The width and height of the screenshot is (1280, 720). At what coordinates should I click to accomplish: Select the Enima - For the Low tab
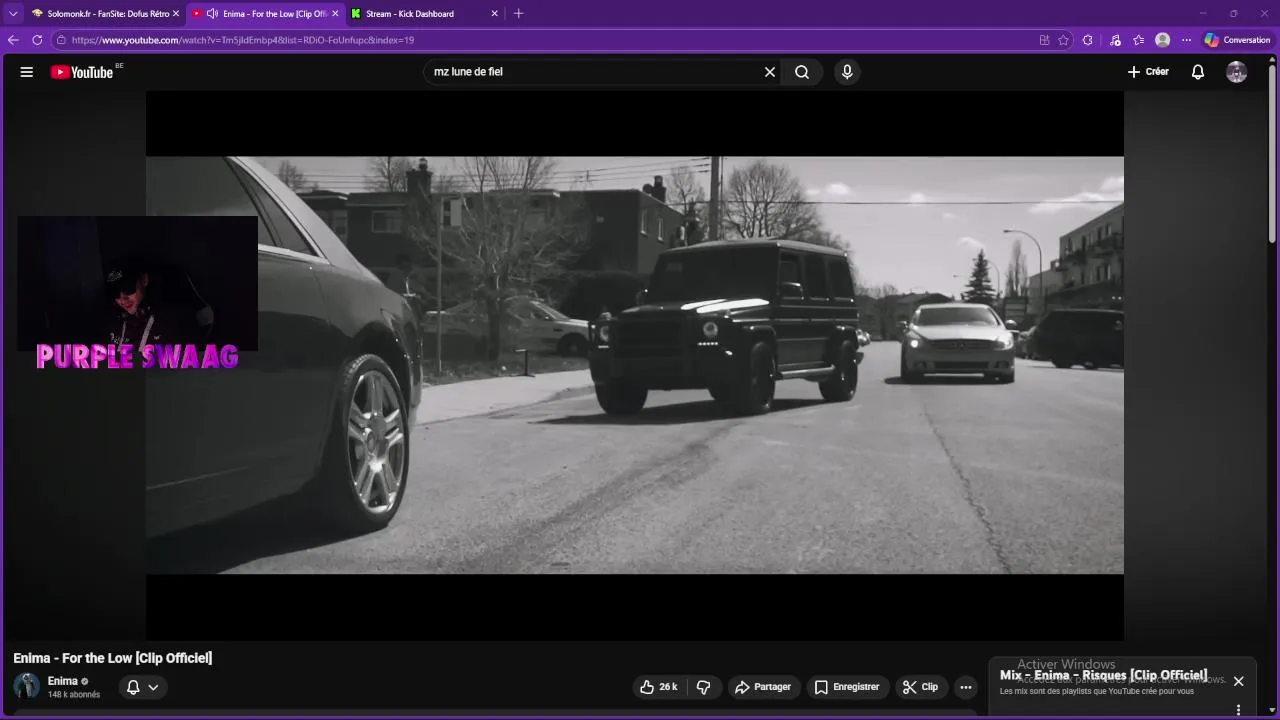(265, 14)
